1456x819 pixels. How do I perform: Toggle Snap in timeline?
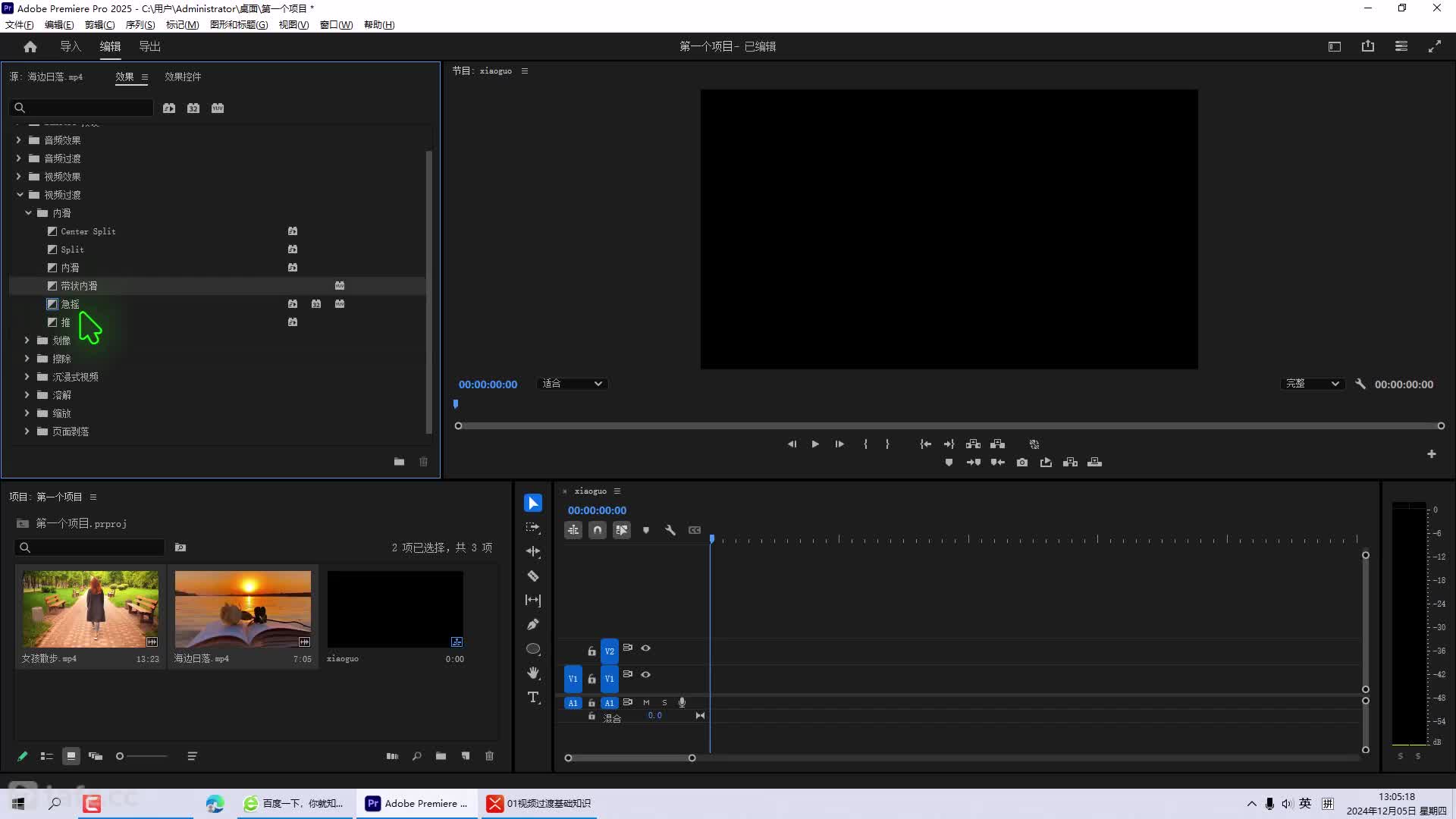pos(598,531)
